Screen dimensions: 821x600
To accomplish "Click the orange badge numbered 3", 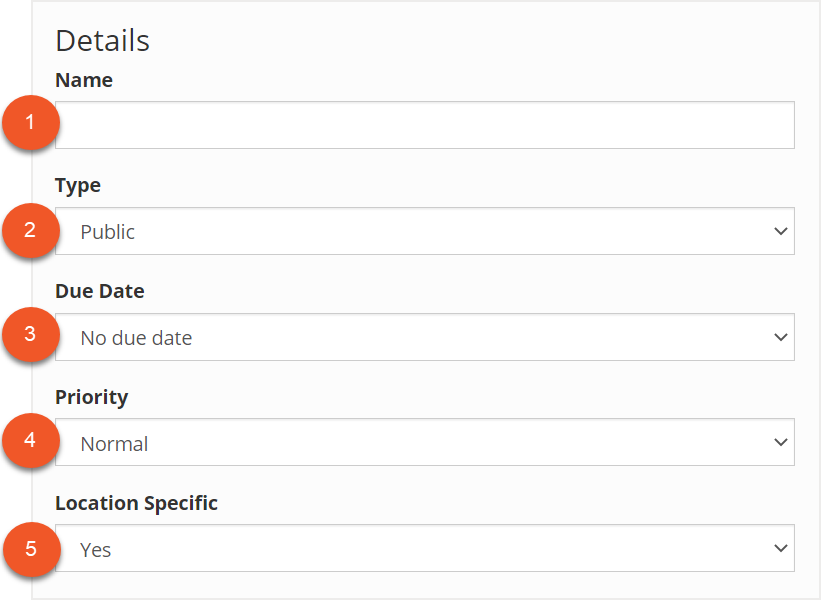I will (30, 335).
